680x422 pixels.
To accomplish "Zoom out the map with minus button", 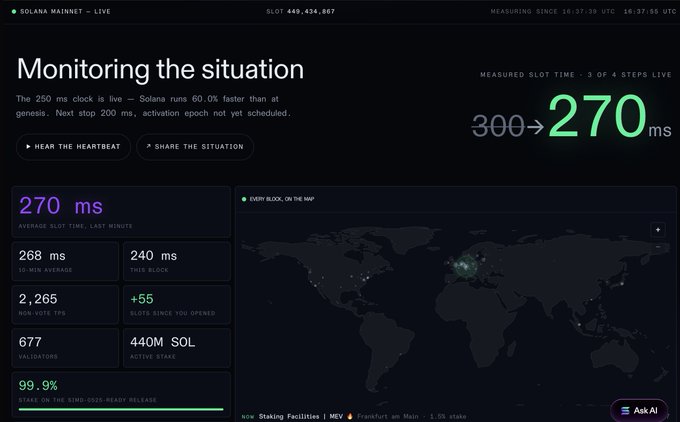I will [x=658, y=247].
